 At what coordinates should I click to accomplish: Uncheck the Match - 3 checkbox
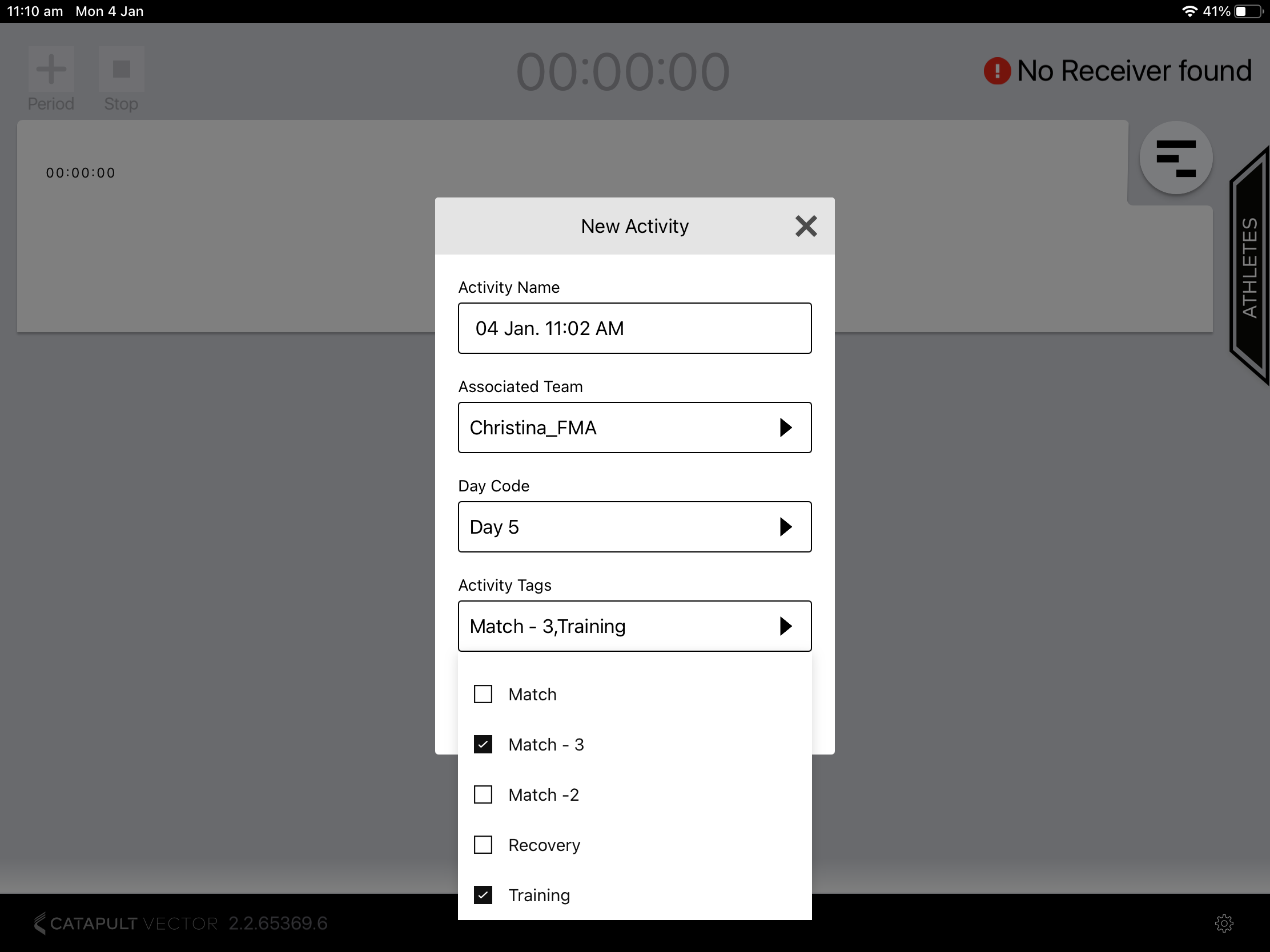(x=483, y=744)
